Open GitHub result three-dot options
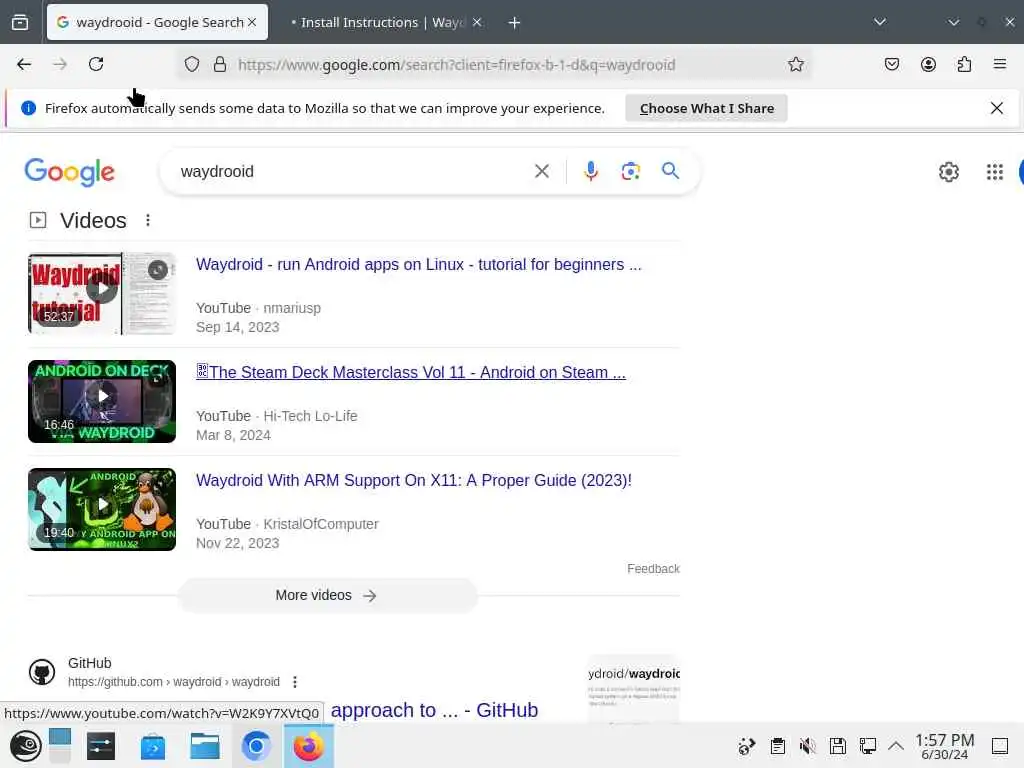The image size is (1024, 768). (x=295, y=682)
